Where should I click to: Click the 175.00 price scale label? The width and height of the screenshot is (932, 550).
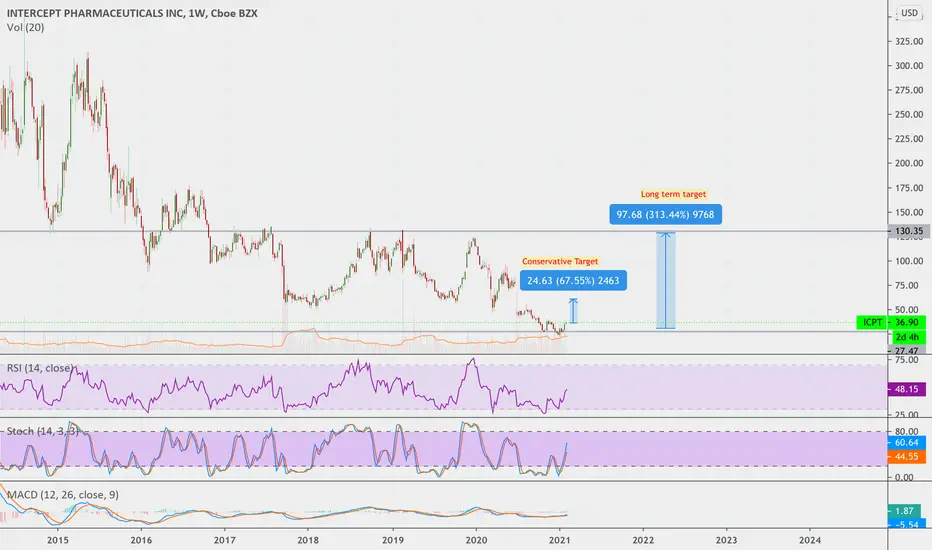click(909, 188)
